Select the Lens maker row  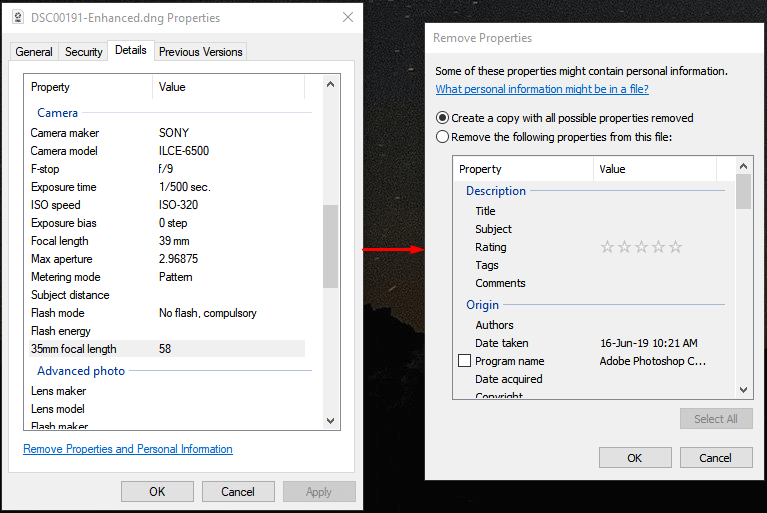coord(167,391)
